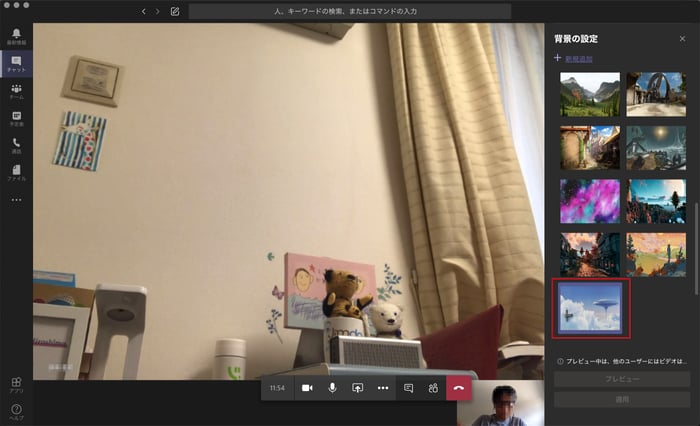Select the autumn alley street background

point(590,255)
